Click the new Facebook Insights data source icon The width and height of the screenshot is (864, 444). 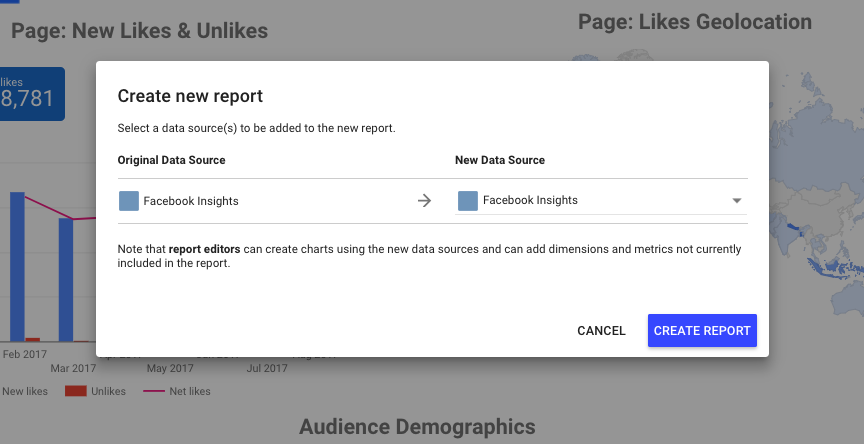(x=467, y=201)
